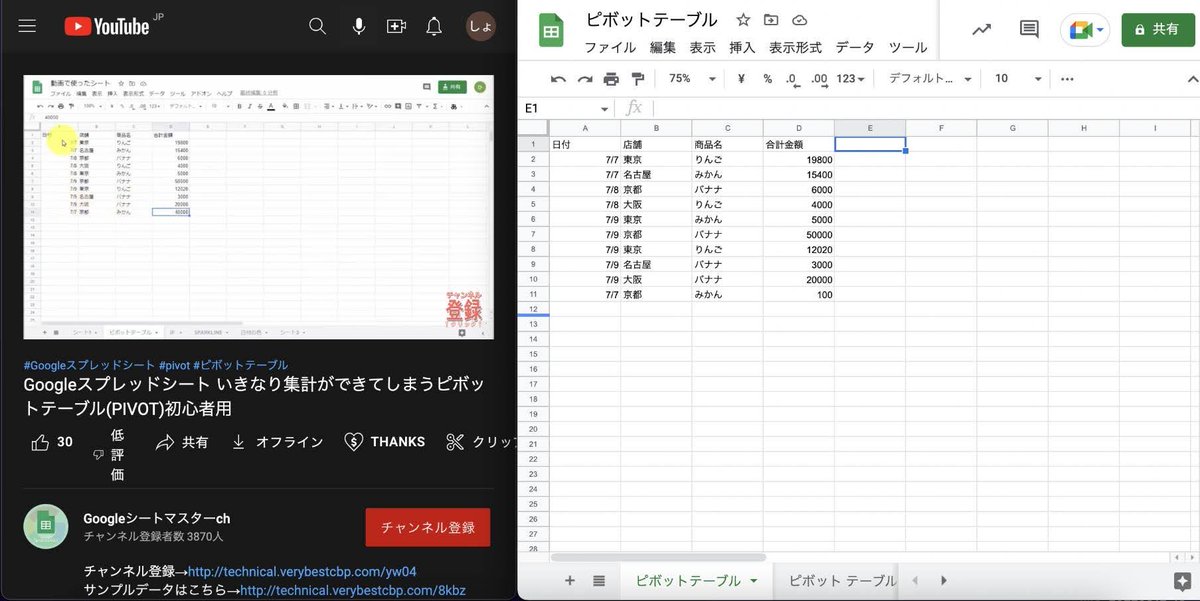Open the E1 name box dropdown
The height and width of the screenshot is (601, 1200).
[x=604, y=109]
